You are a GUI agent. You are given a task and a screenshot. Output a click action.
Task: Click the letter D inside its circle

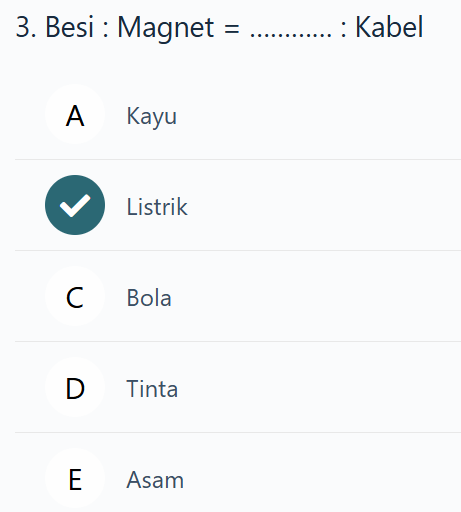coord(75,389)
